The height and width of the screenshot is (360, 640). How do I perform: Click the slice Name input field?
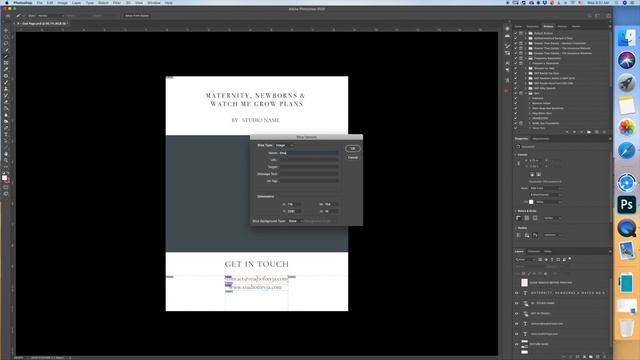[x=309, y=153]
